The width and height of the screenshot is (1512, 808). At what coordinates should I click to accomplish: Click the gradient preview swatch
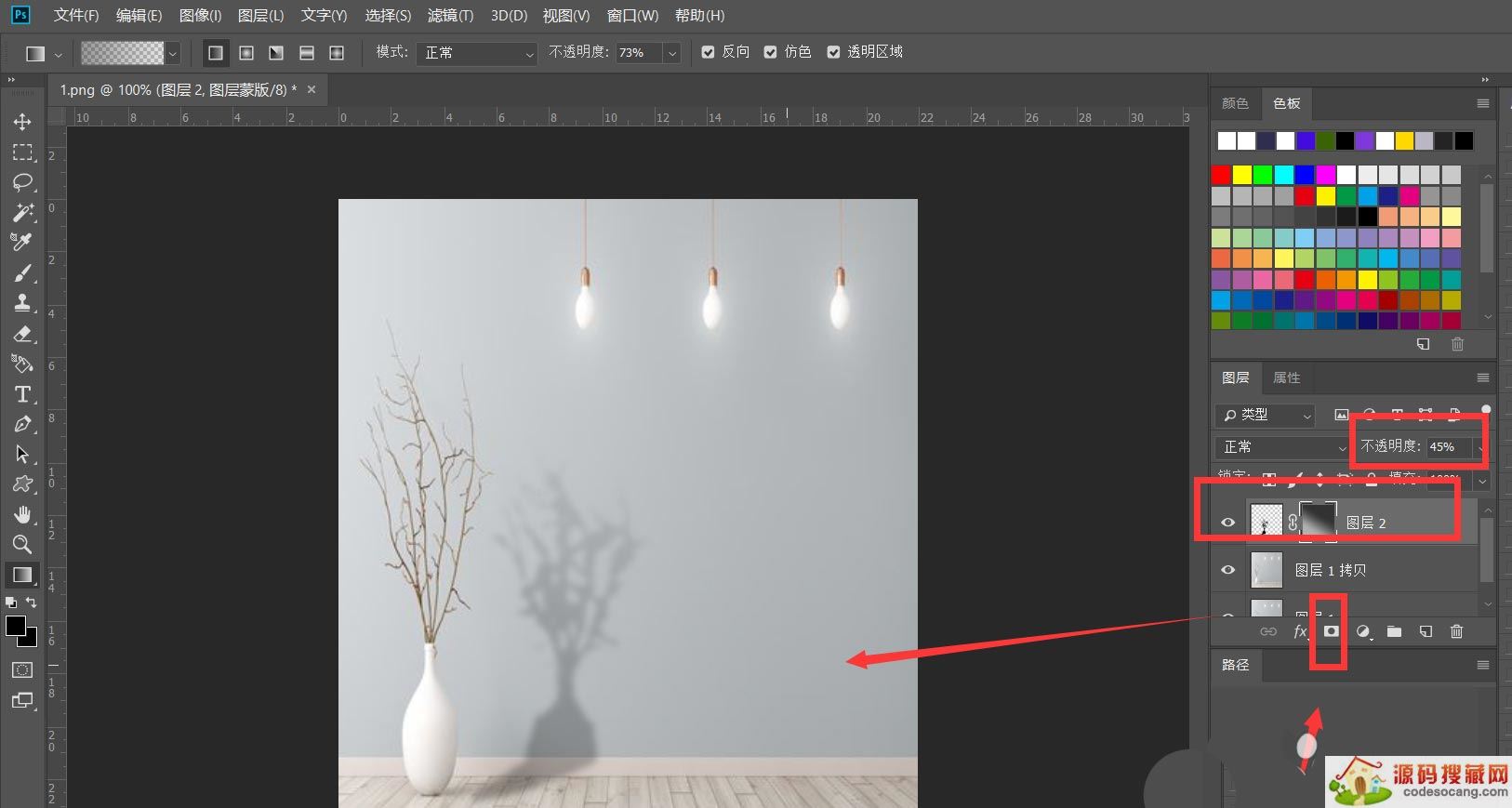tap(123, 53)
